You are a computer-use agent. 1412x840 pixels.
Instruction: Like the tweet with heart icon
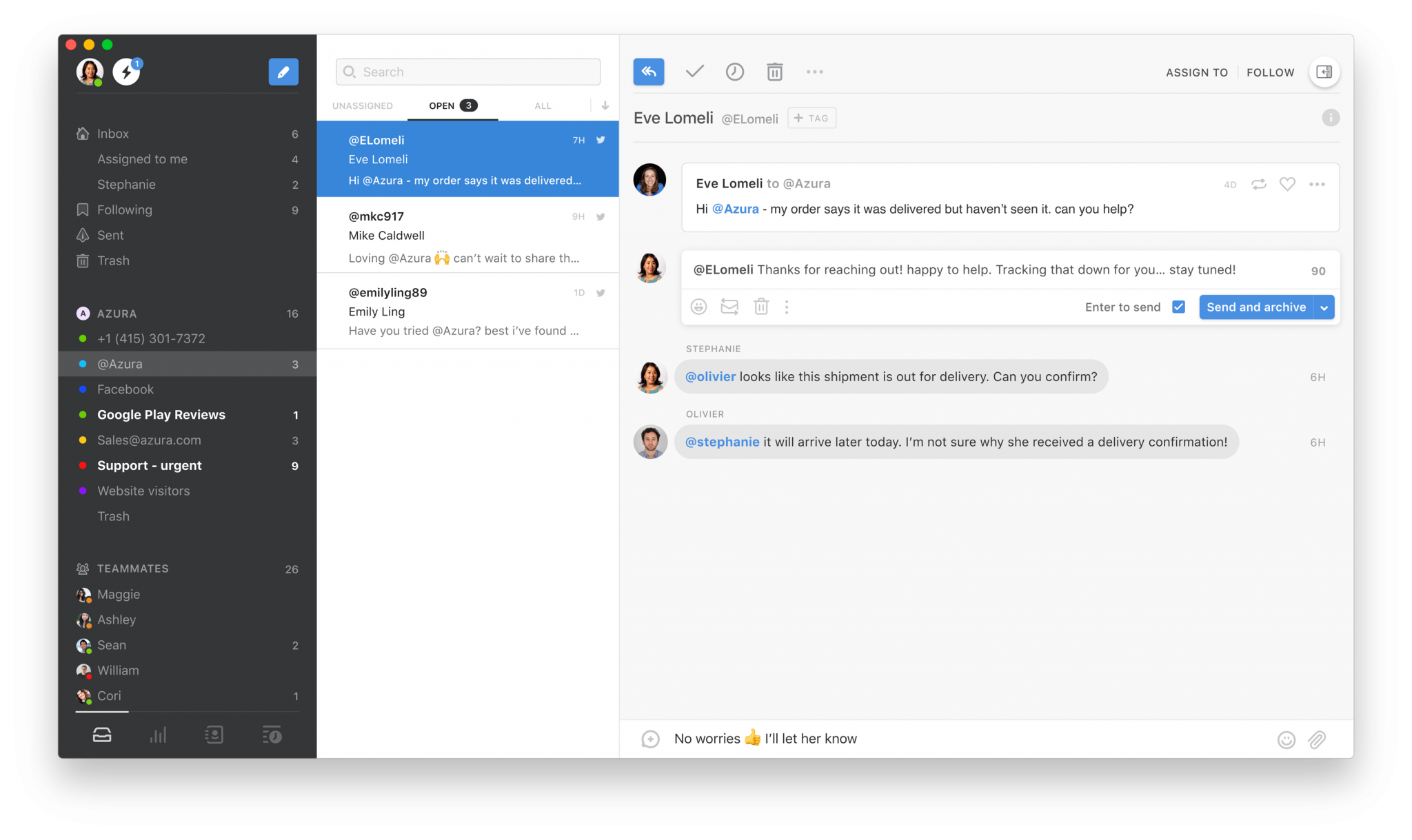click(x=1287, y=184)
